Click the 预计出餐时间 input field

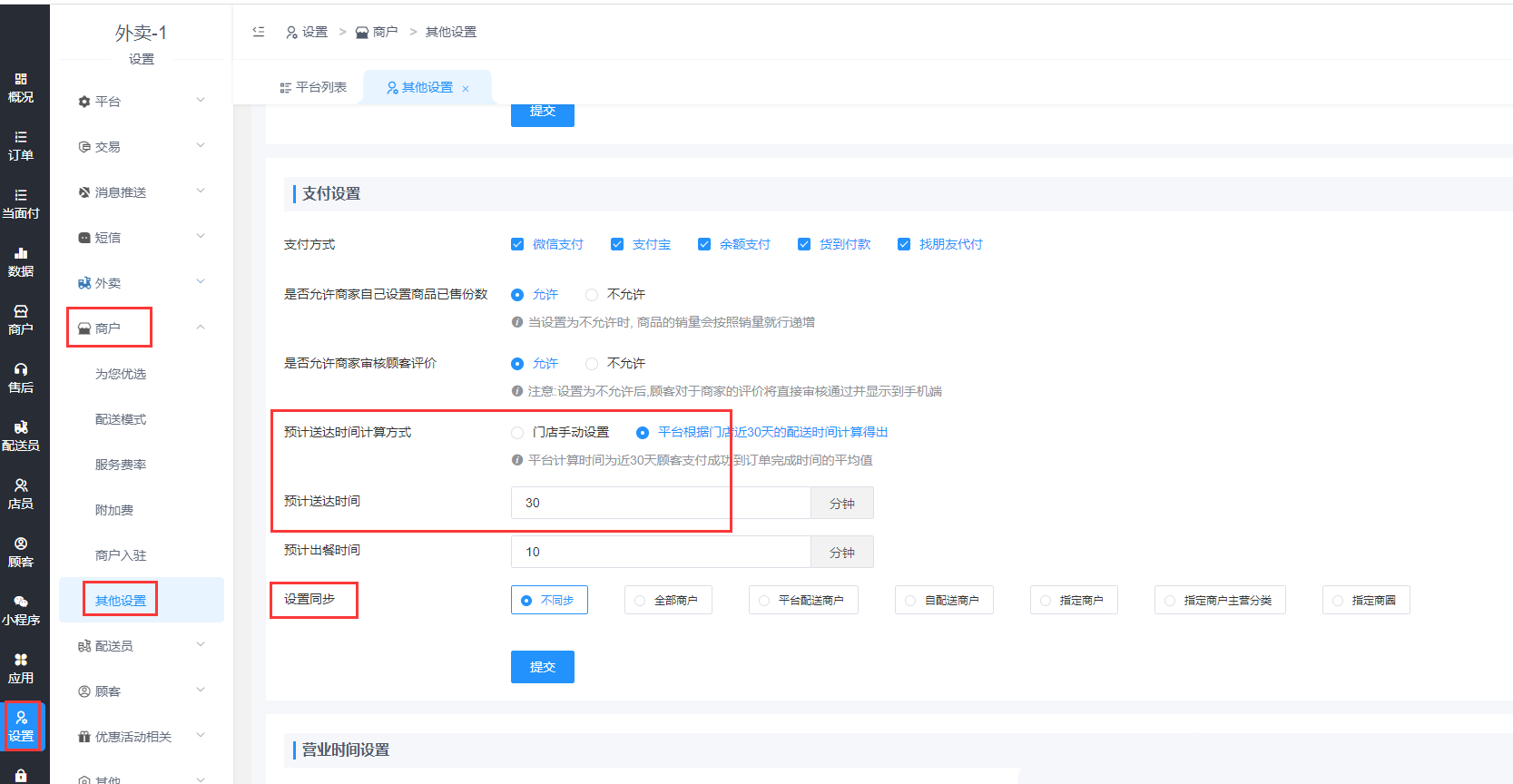tap(661, 552)
